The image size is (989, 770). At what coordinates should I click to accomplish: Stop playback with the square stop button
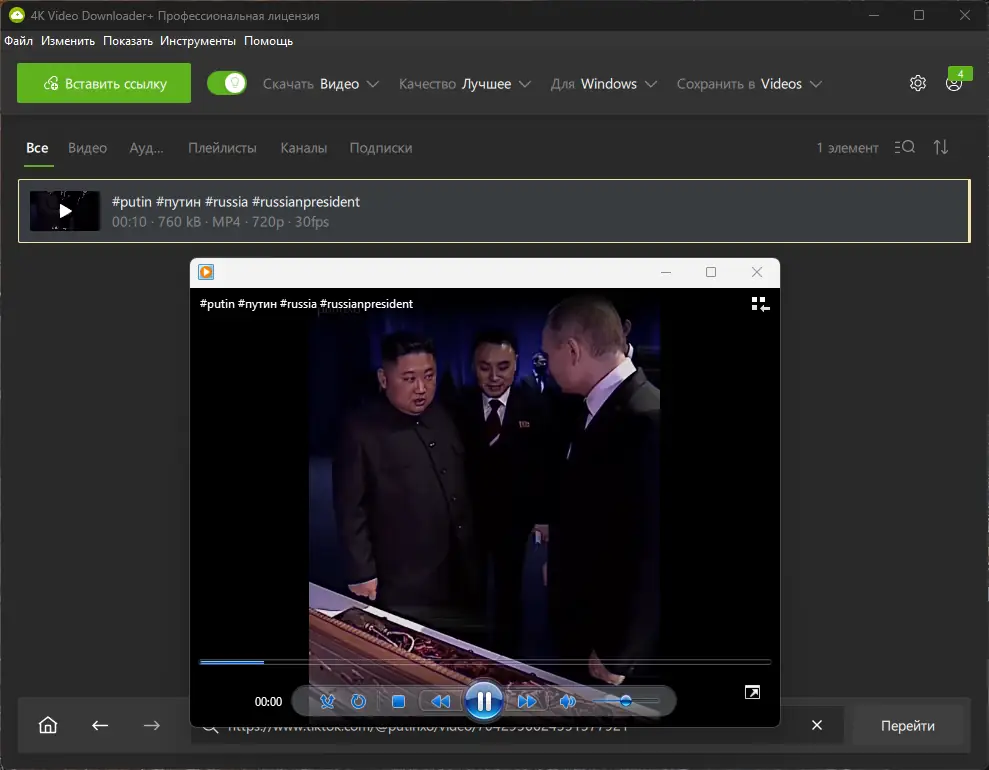[398, 701]
